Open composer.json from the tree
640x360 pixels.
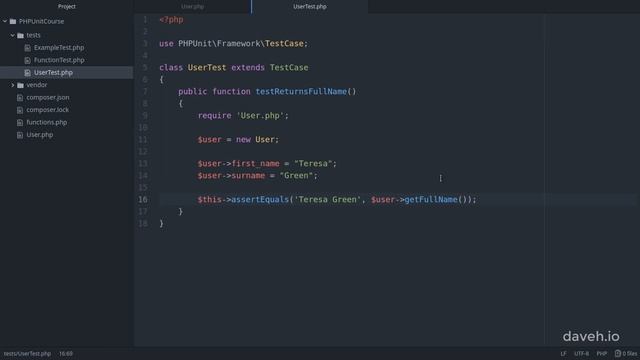point(48,98)
